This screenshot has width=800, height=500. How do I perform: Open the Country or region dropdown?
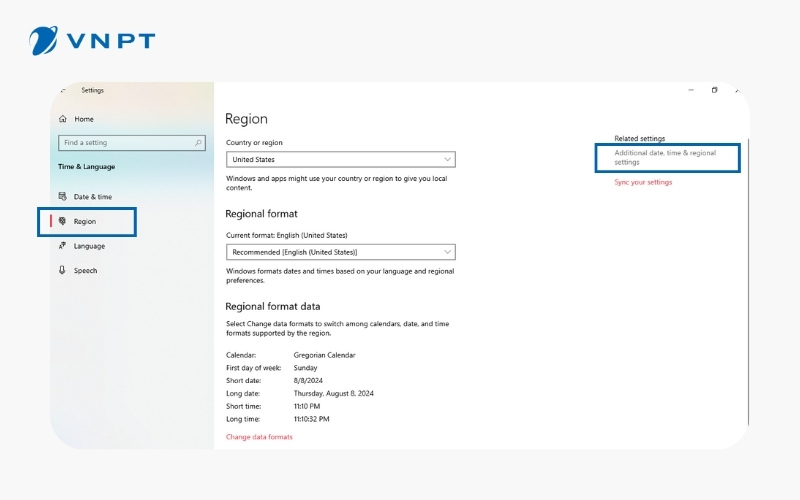[x=340, y=159]
